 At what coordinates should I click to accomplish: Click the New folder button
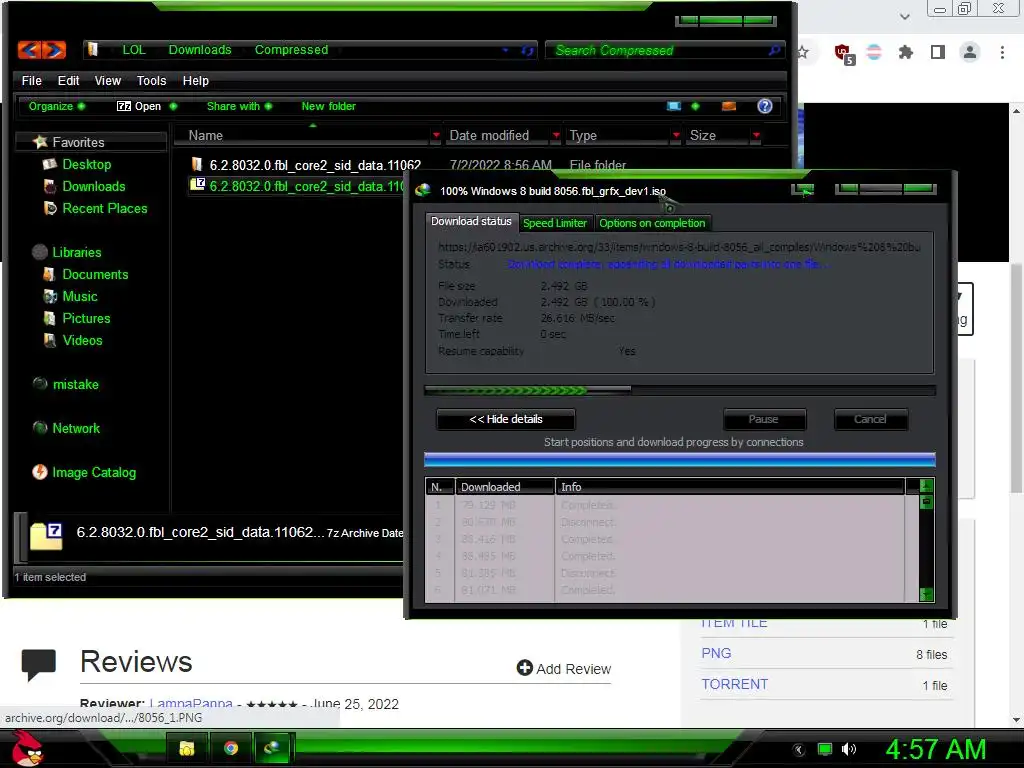click(x=328, y=106)
